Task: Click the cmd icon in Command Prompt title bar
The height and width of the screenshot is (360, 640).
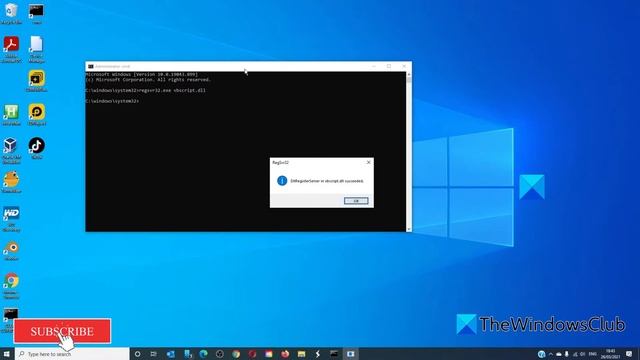Action: click(x=91, y=66)
